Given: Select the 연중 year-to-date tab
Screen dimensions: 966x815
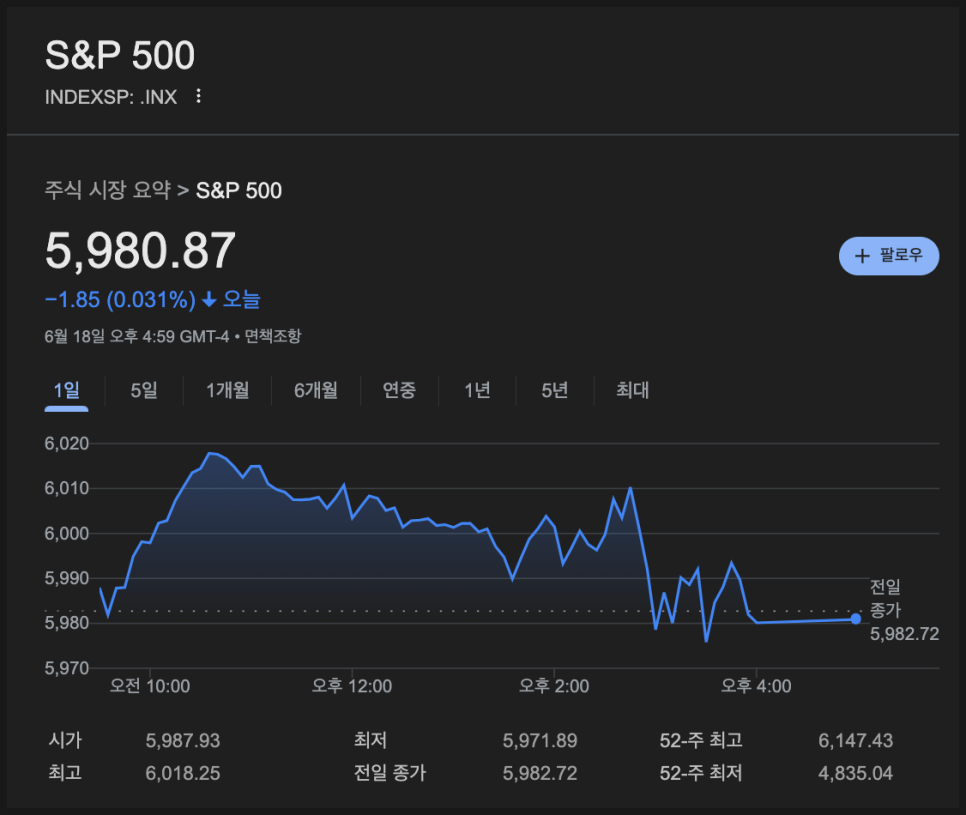Looking at the screenshot, I should (x=399, y=391).
